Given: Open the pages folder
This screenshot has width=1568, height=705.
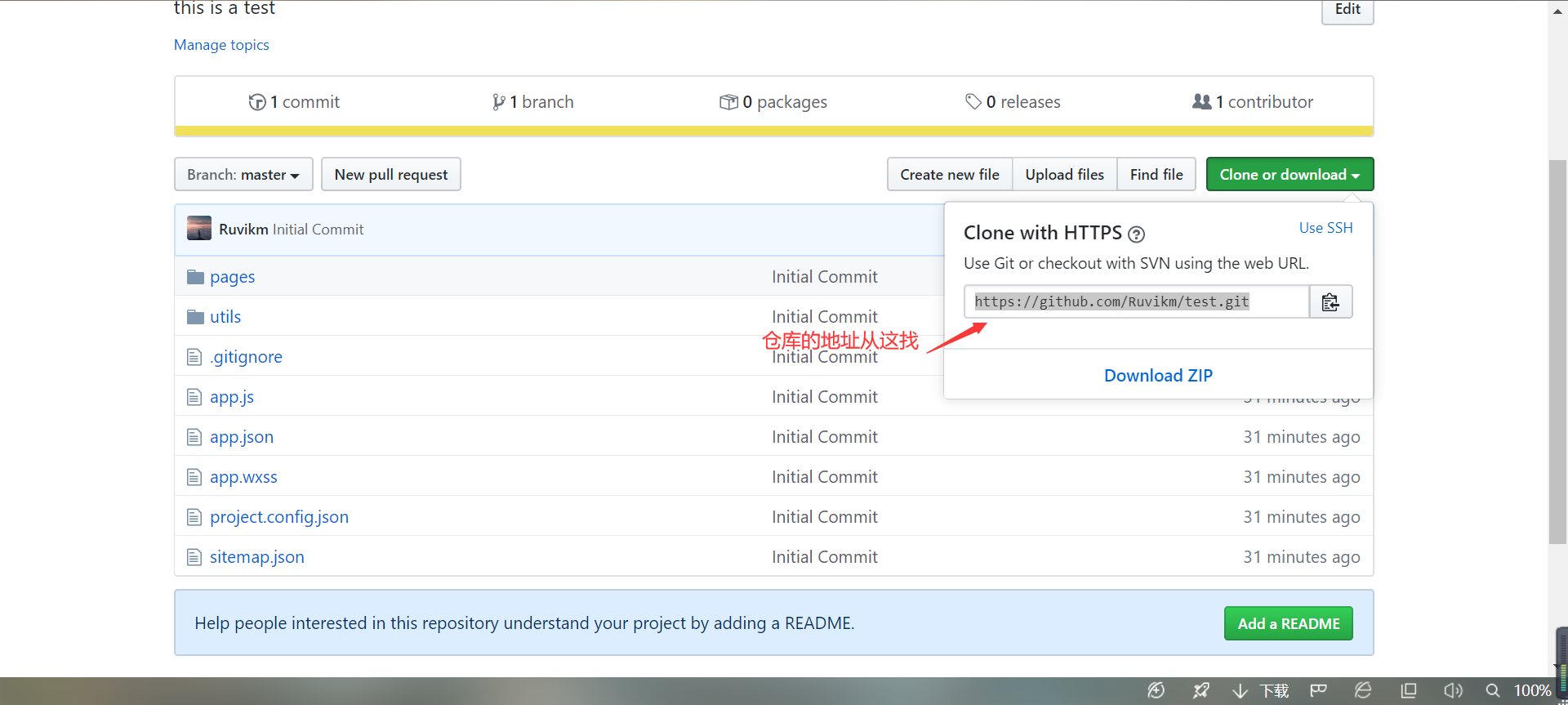Looking at the screenshot, I should (x=232, y=277).
